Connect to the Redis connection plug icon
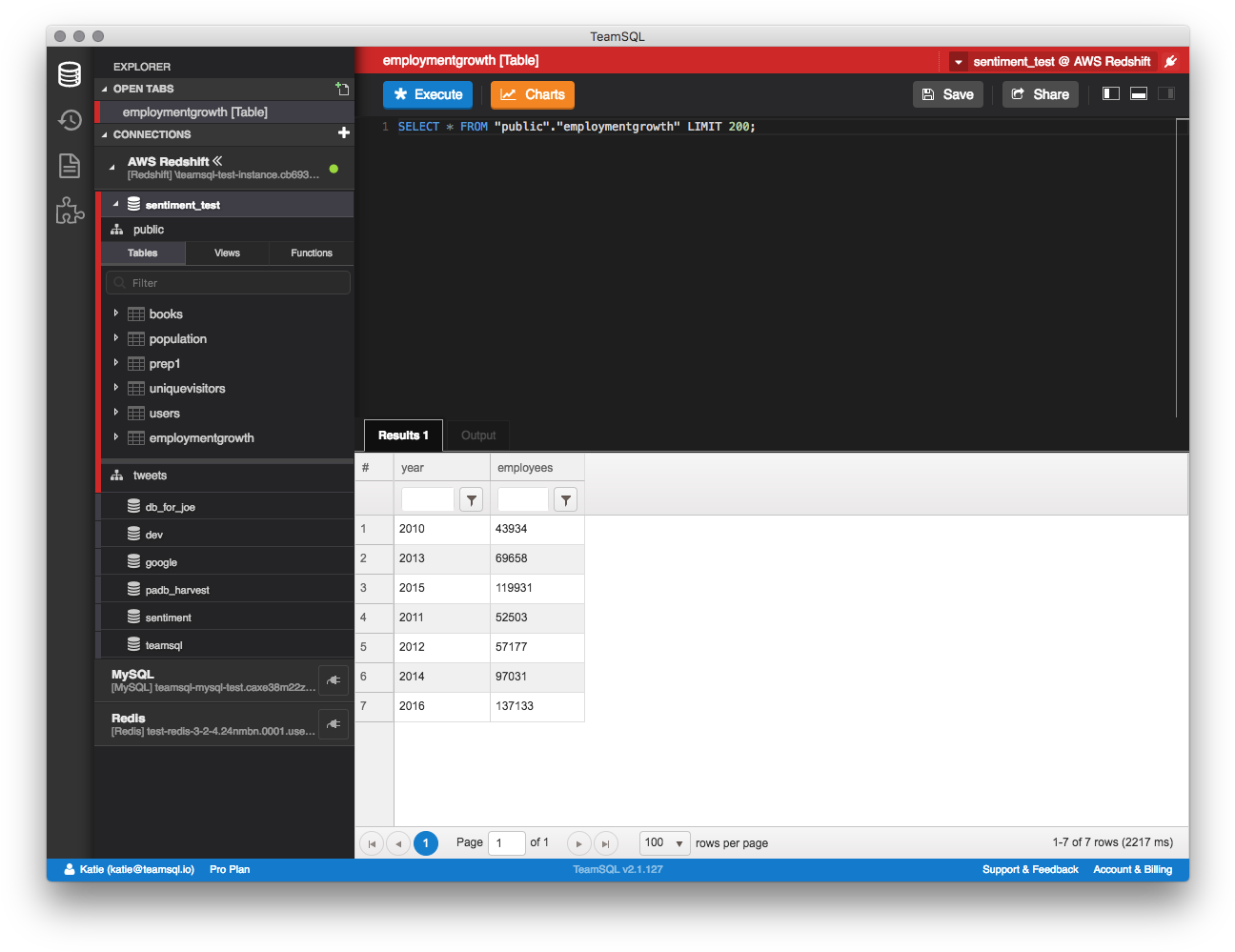Viewport: 1235px width, 952px height. point(334,724)
